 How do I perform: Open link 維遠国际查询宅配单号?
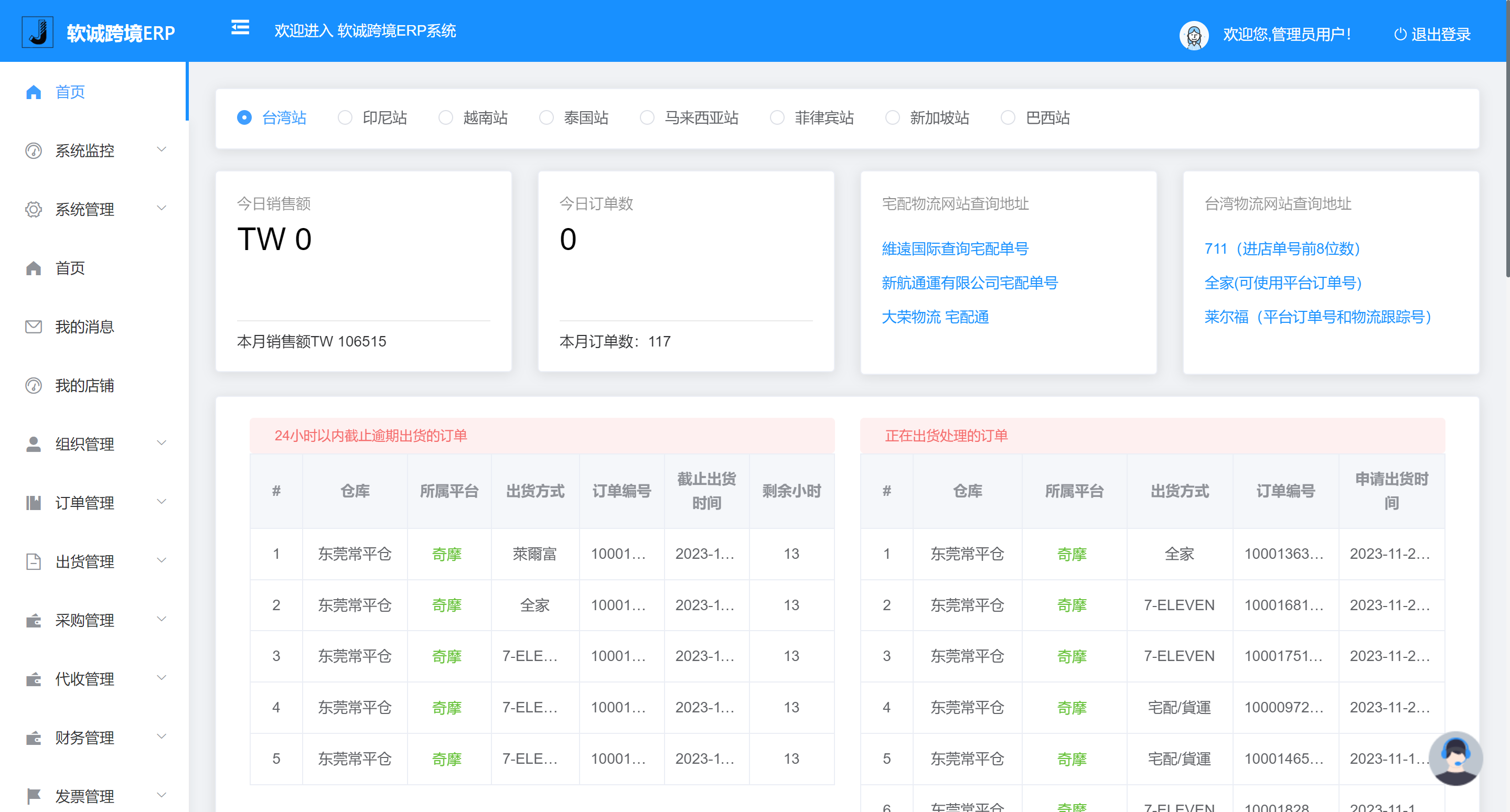pos(955,248)
